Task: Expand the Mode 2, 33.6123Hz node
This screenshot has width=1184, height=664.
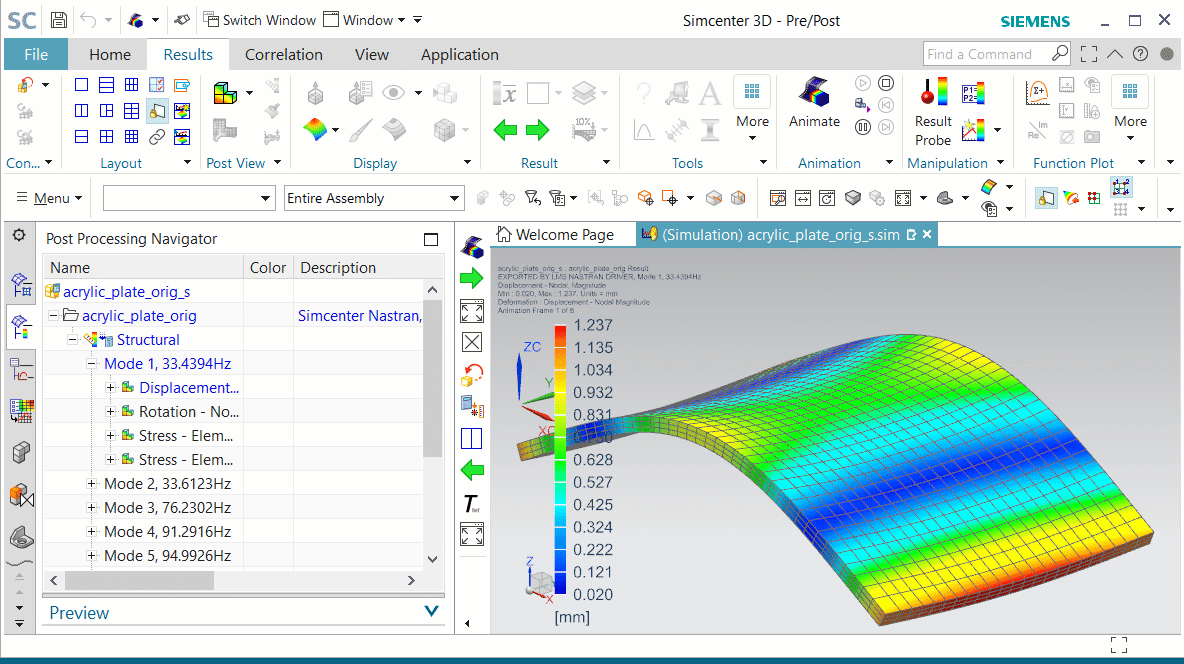Action: [92, 484]
